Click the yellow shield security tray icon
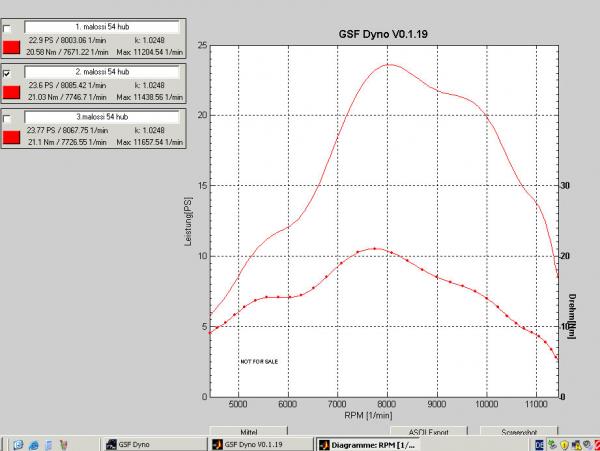Screen dimensions: 600x451 [564, 445]
